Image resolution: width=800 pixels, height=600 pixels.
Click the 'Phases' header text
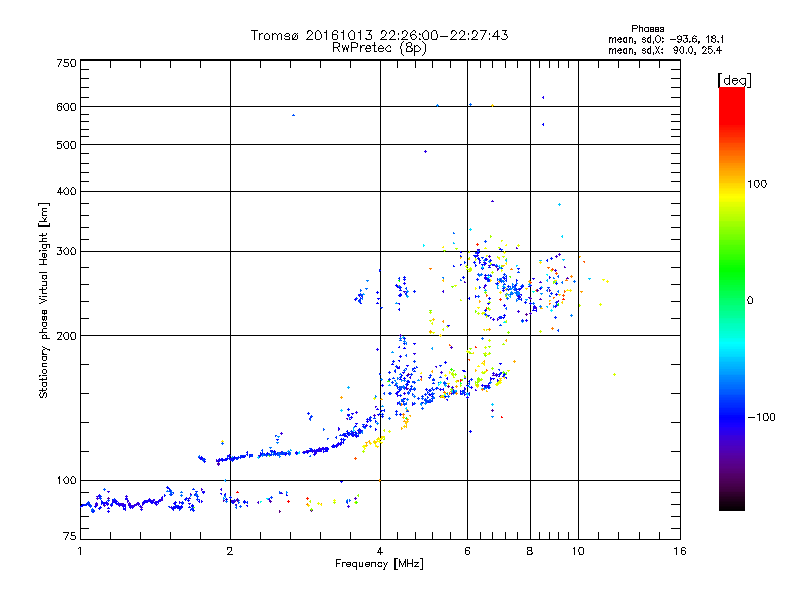647,29
